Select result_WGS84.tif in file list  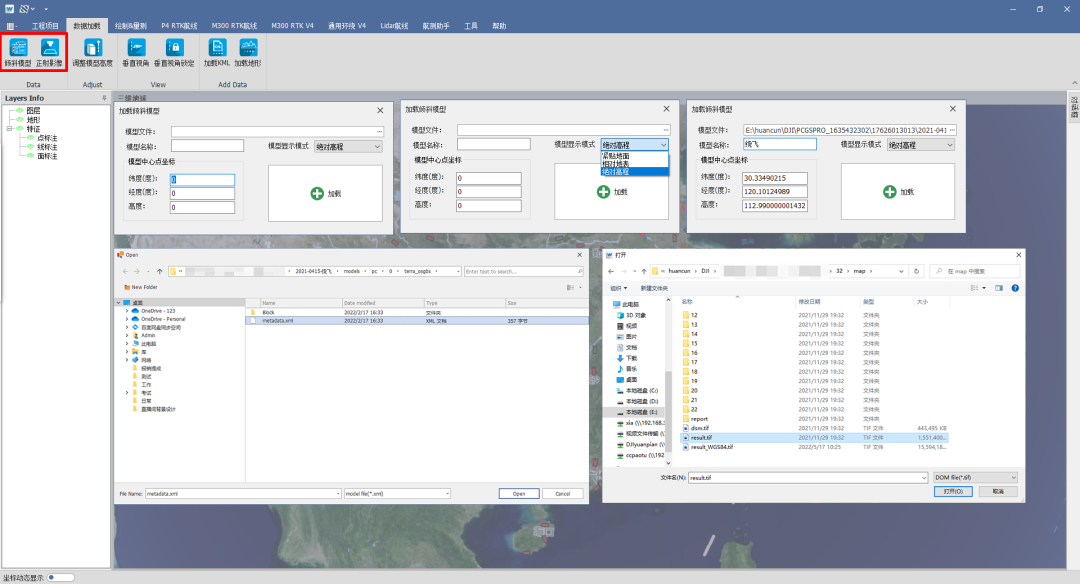712,447
